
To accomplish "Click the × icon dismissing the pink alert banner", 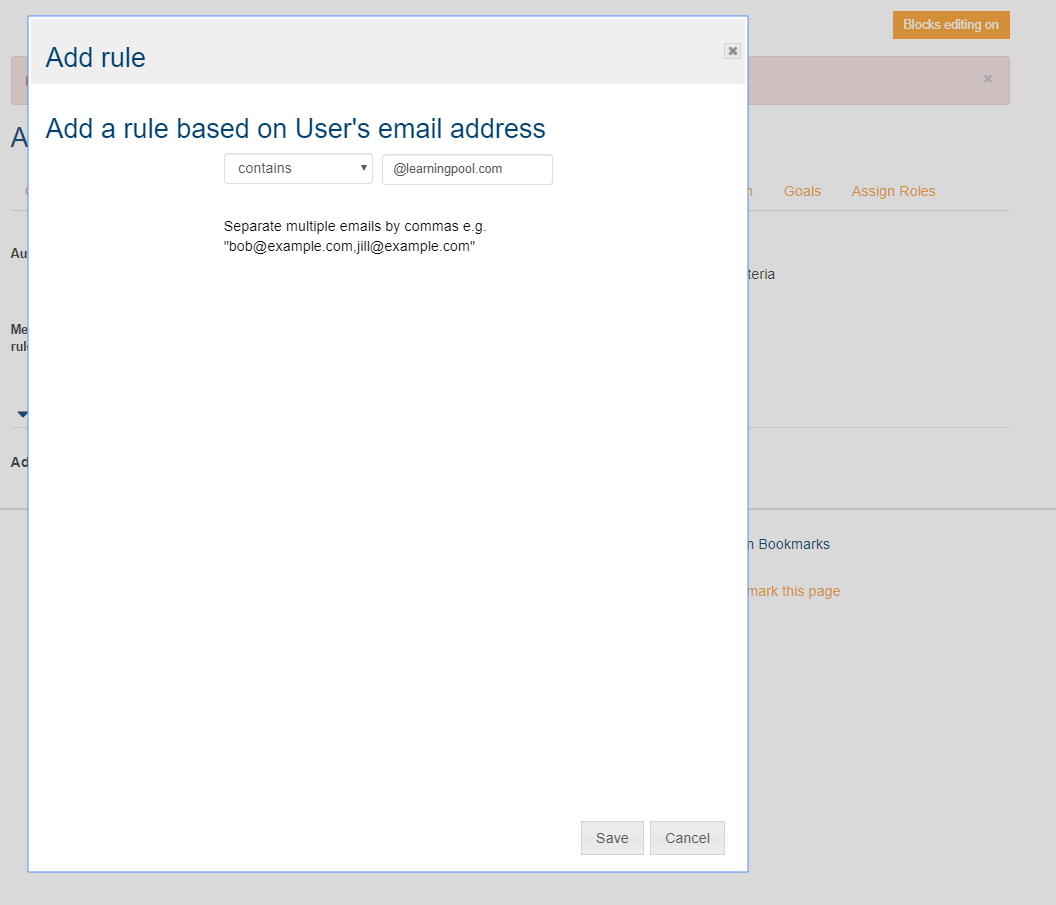I will coord(987,79).
